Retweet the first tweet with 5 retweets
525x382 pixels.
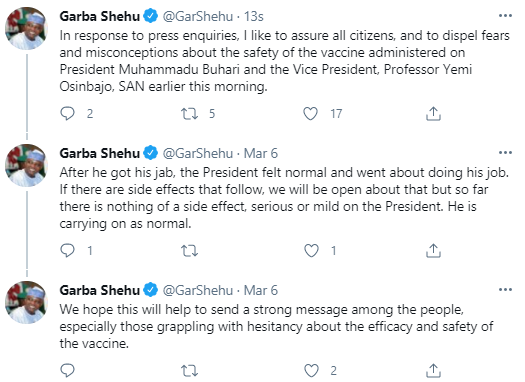click(190, 114)
